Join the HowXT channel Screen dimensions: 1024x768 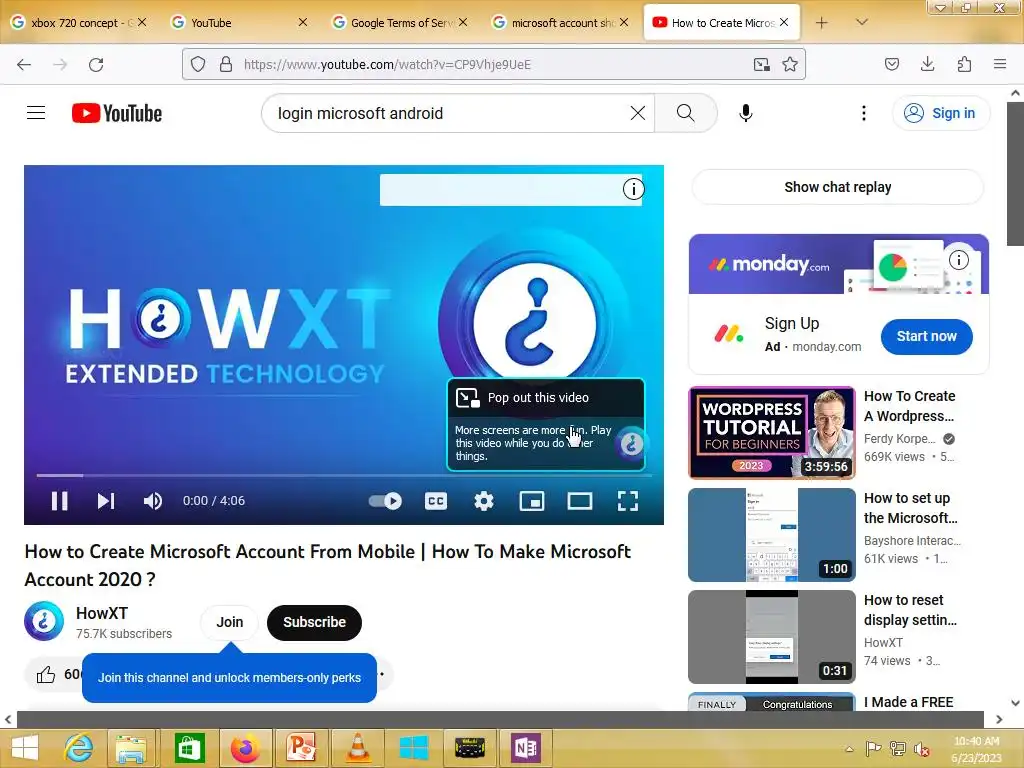[x=229, y=622]
